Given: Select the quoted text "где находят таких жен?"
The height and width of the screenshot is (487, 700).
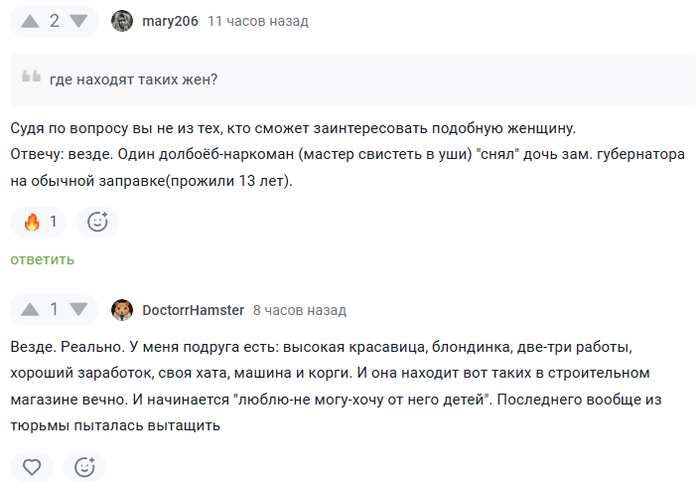Looking at the screenshot, I should point(134,80).
